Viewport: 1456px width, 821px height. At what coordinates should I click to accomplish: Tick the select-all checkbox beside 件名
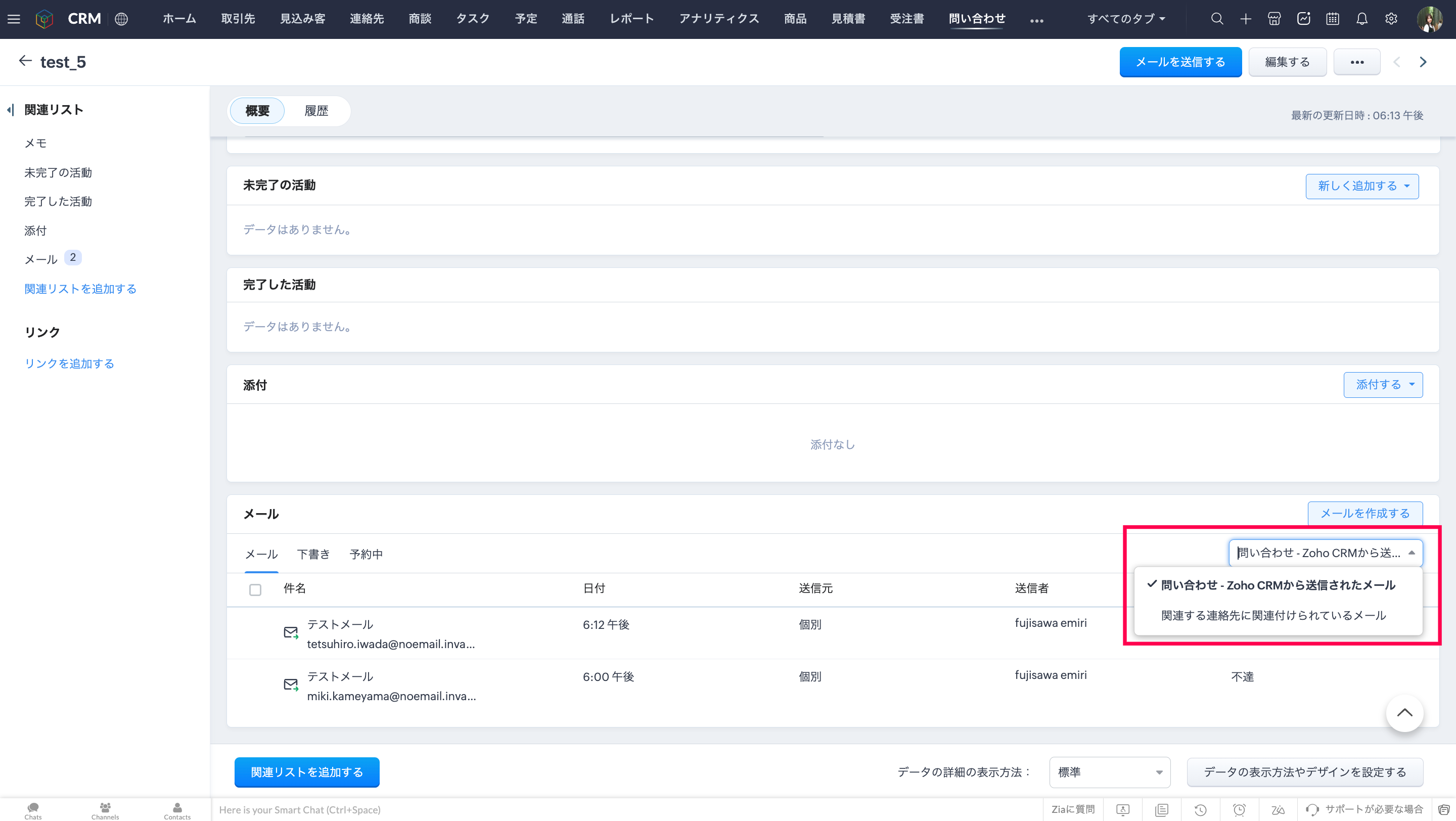tap(255, 589)
